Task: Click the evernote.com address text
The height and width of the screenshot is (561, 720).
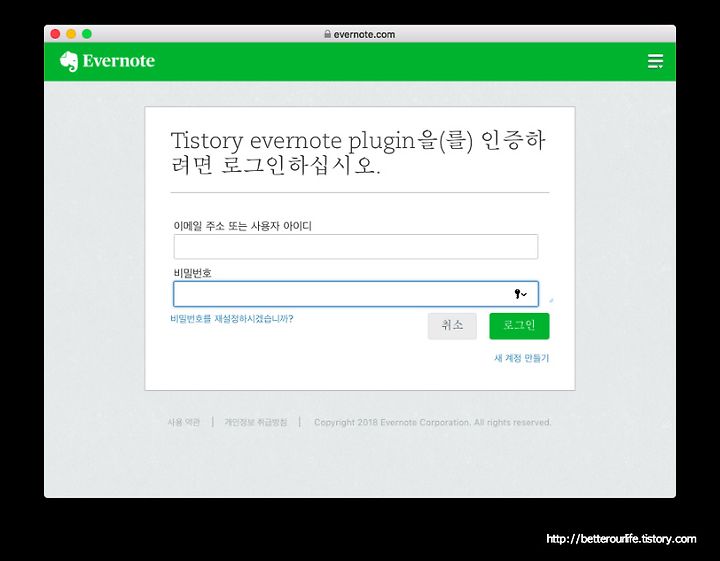Action: (364, 34)
